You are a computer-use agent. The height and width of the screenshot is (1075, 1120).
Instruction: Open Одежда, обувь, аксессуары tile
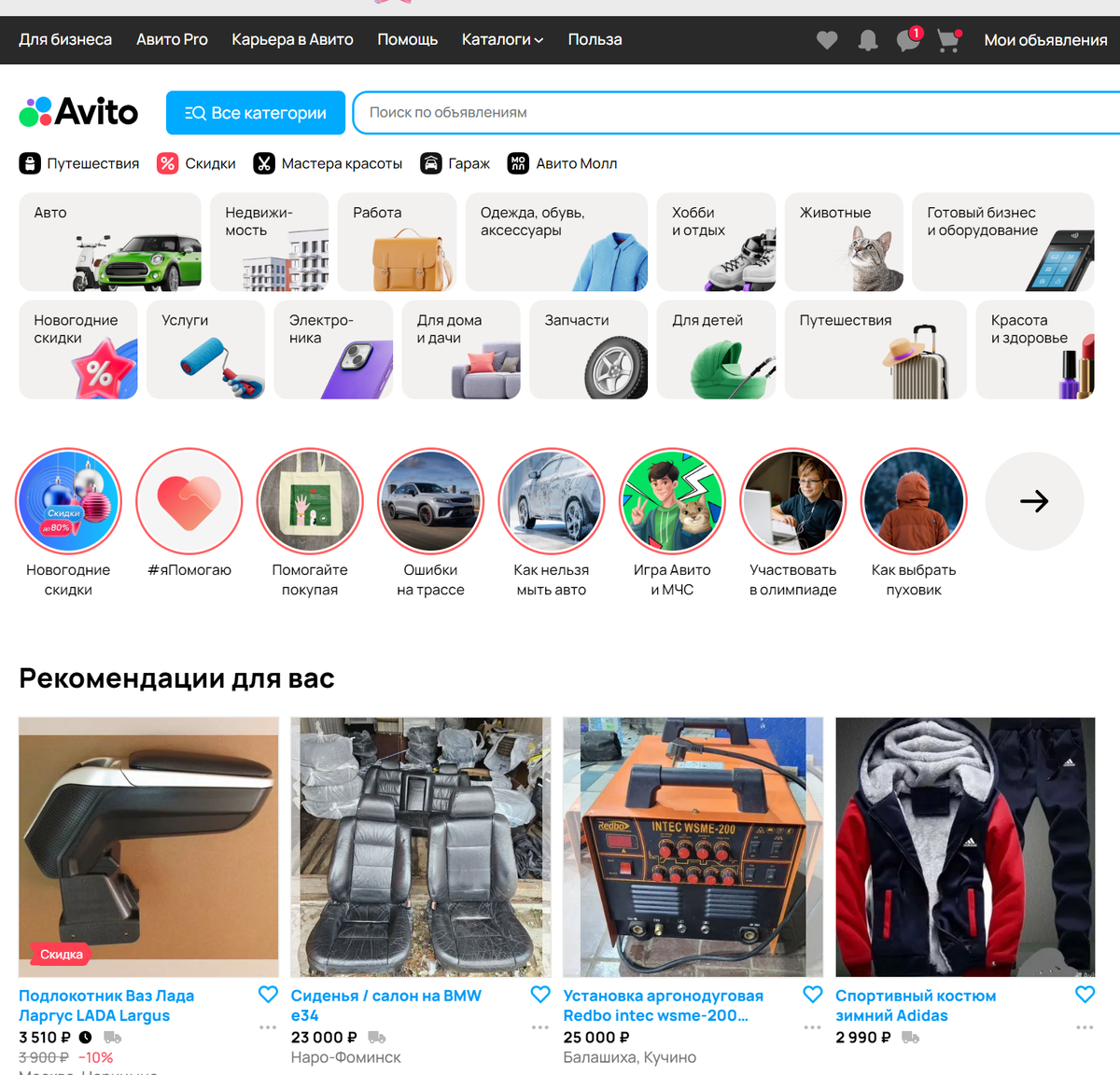point(556,243)
